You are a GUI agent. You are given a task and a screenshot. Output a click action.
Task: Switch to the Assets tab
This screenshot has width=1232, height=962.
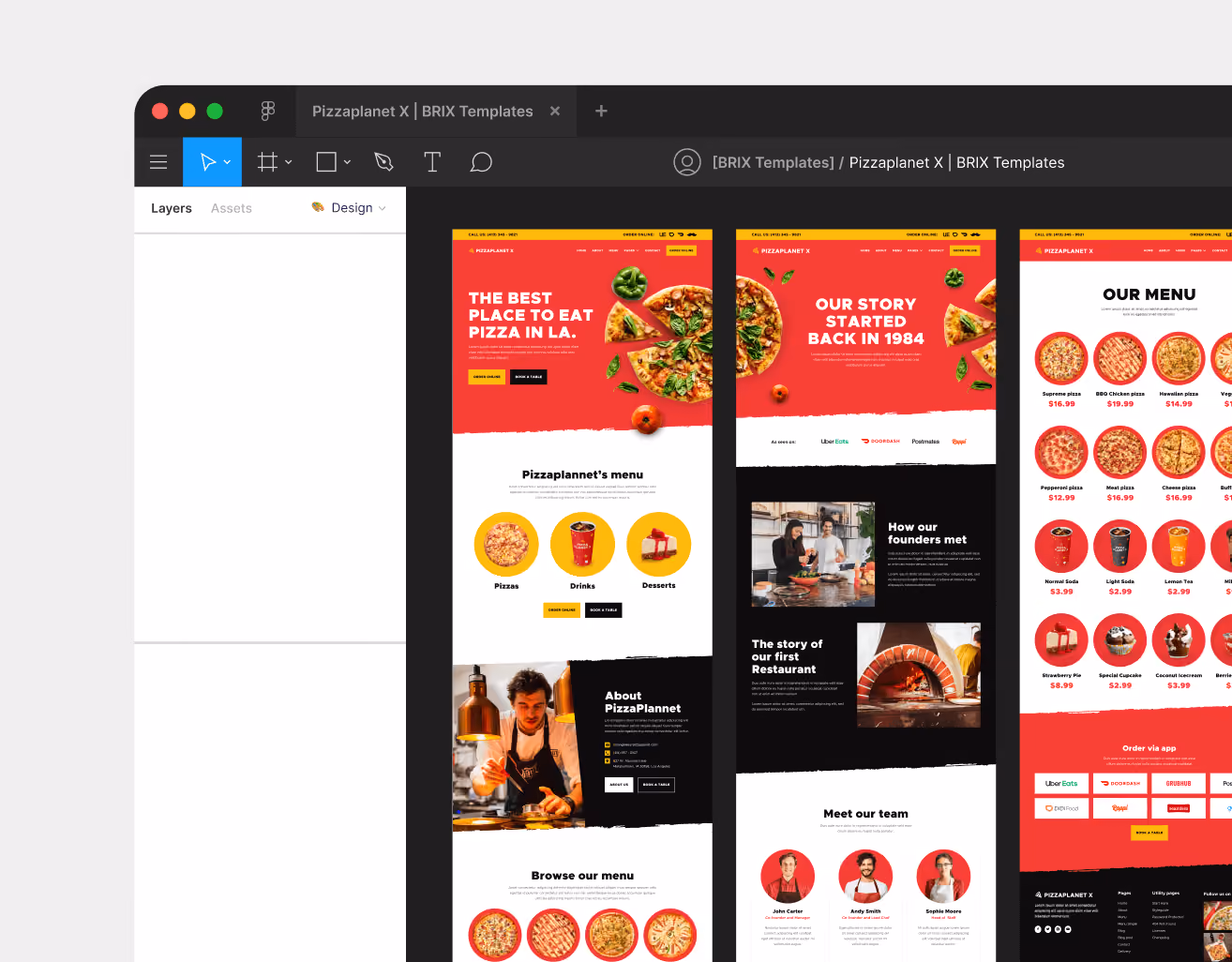232,208
